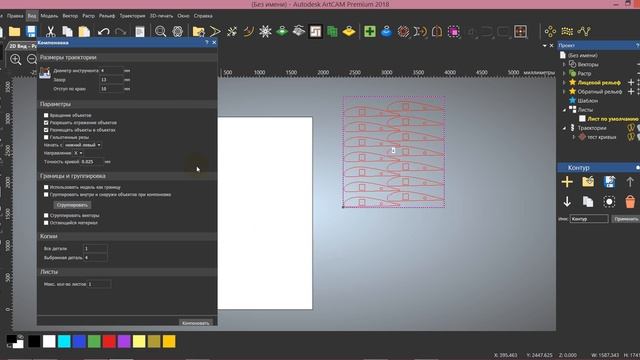Click the Redo arrow in toolbar
The width and height of the screenshot is (640, 360).
[x=120, y=31]
